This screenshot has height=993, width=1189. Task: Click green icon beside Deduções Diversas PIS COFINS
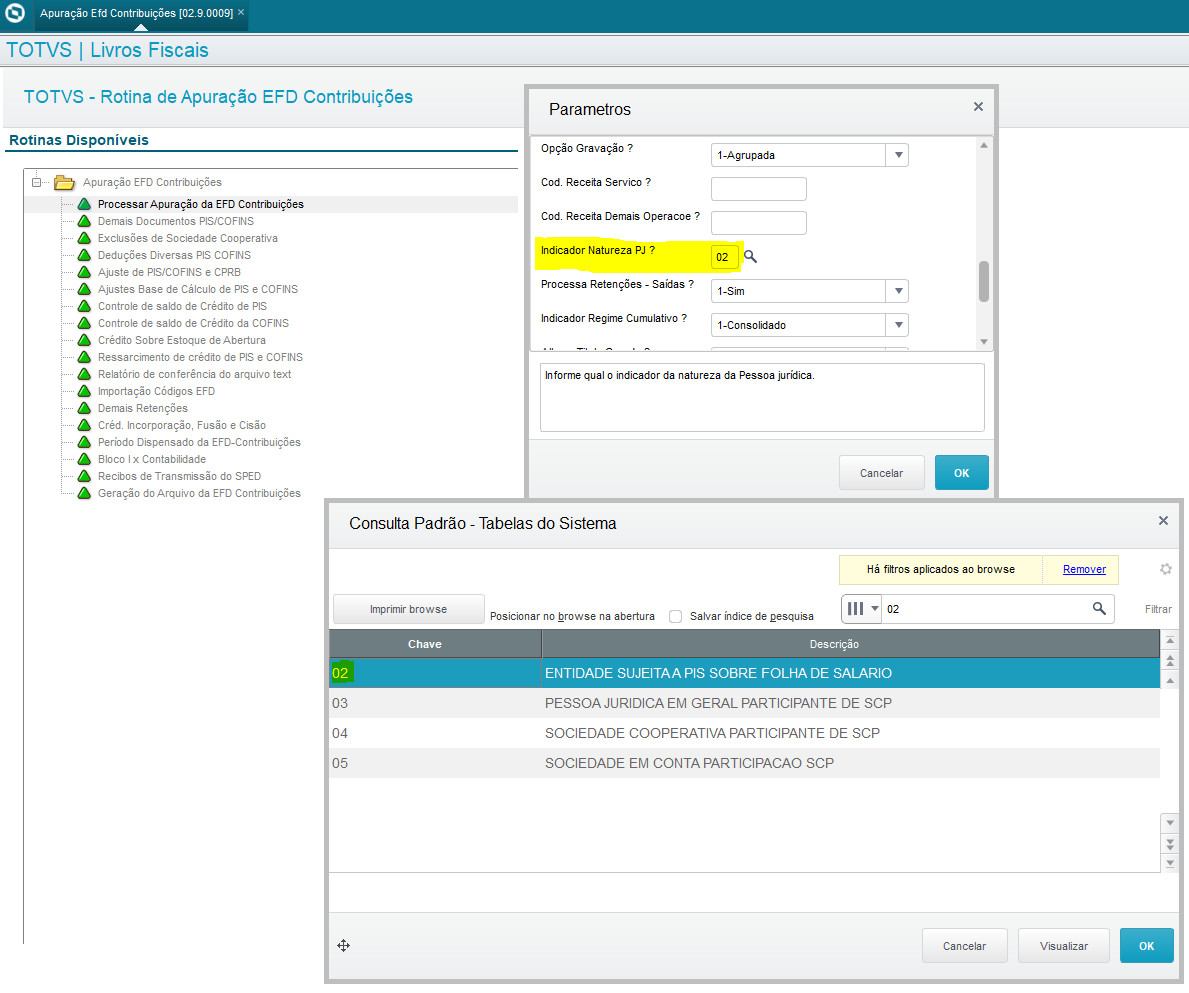(84, 255)
